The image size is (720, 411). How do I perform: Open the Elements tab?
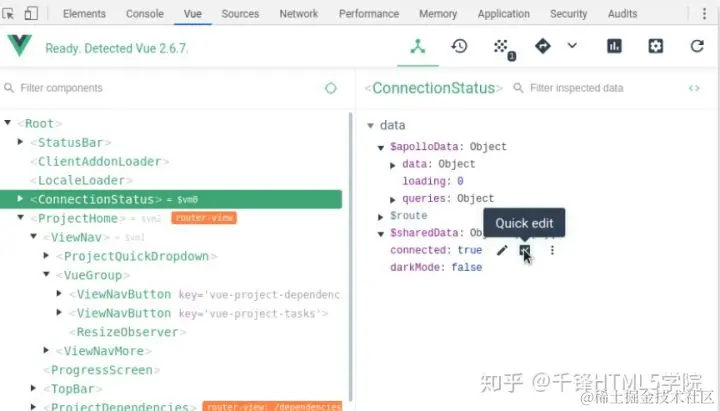point(84,14)
